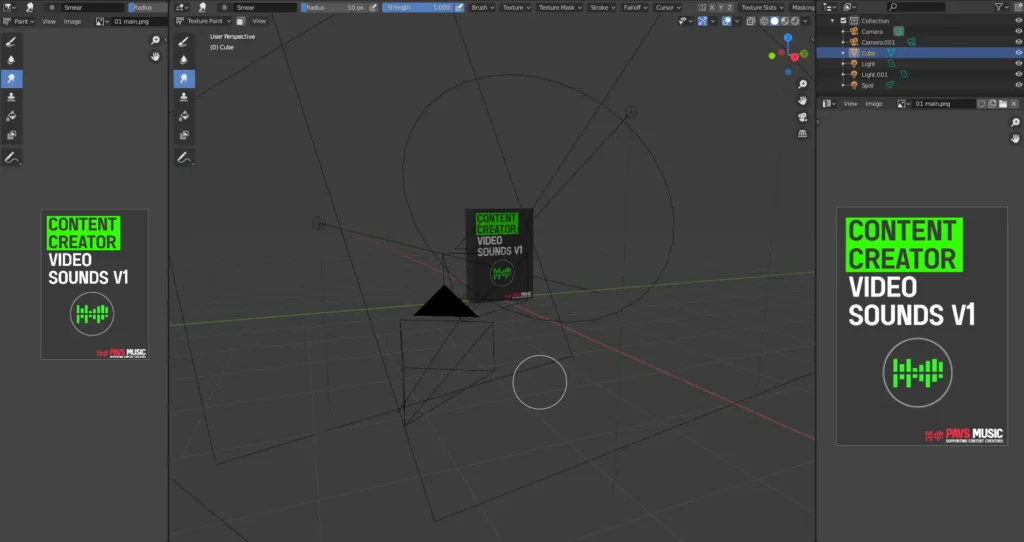Open the Image menu in left editor
This screenshot has width=1024, height=542.
pos(73,21)
